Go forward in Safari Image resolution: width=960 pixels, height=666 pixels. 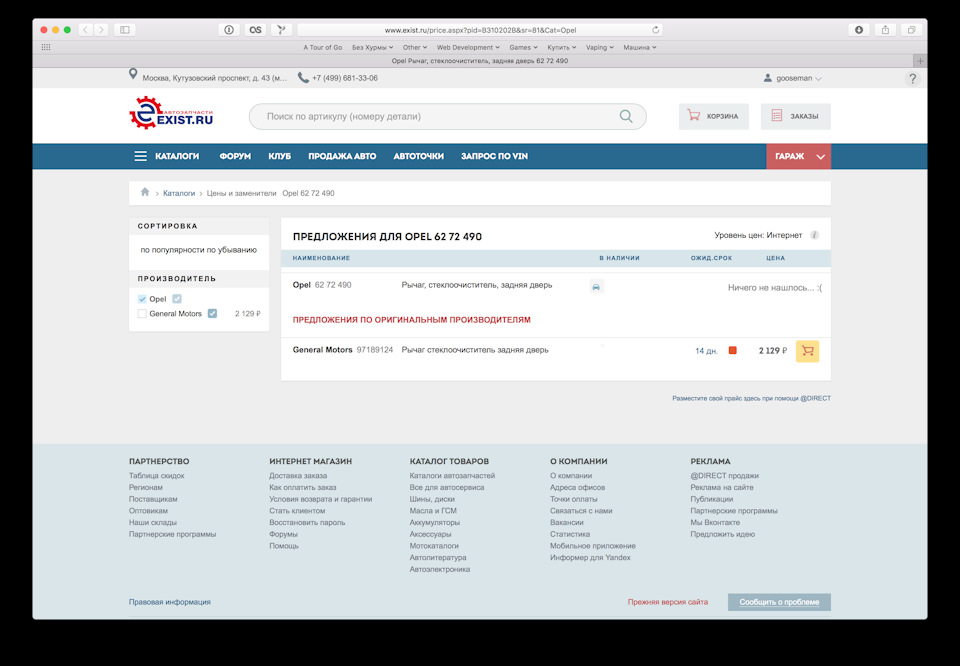(102, 29)
